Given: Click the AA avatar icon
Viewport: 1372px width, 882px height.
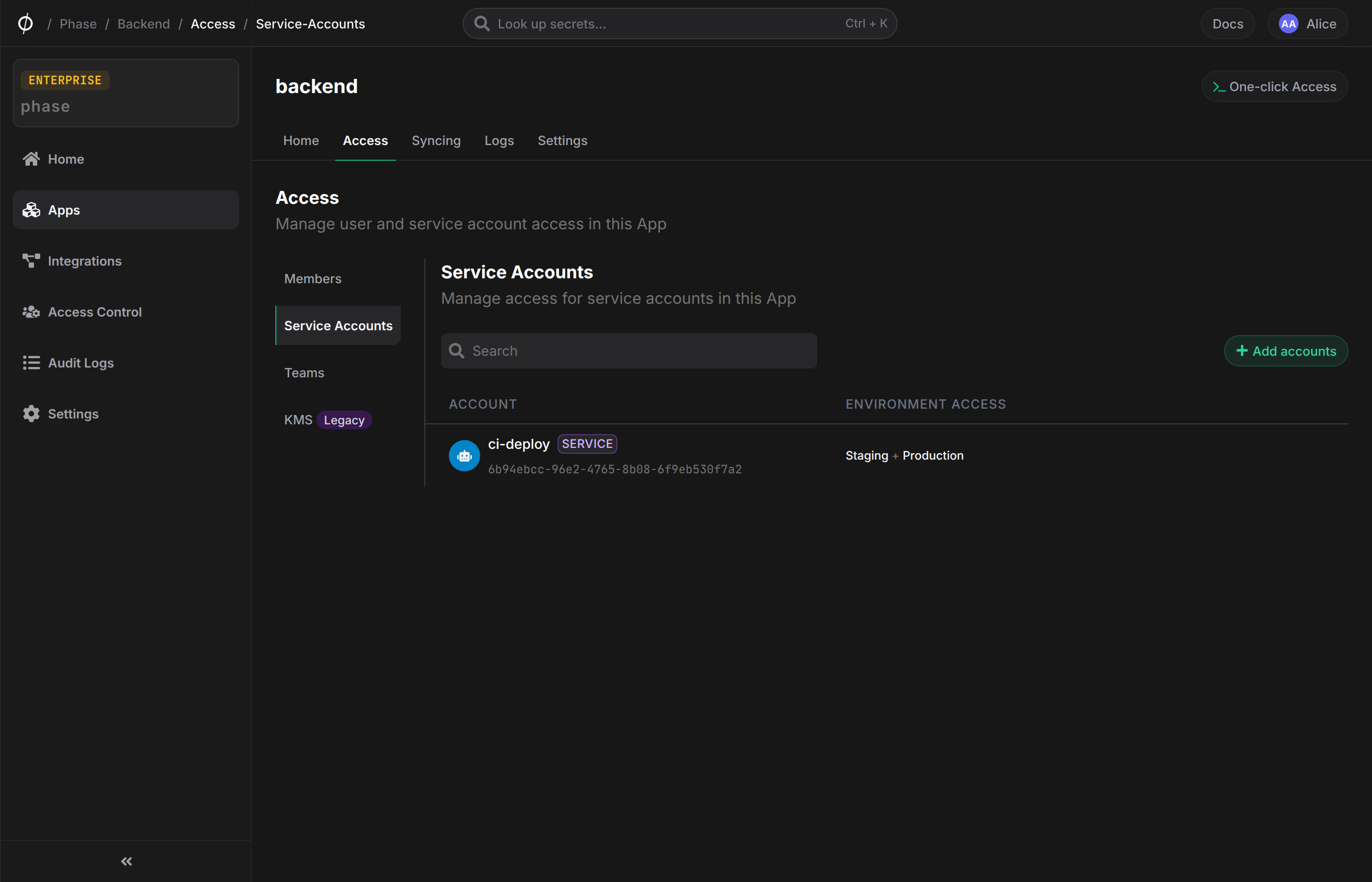Looking at the screenshot, I should tap(1288, 24).
